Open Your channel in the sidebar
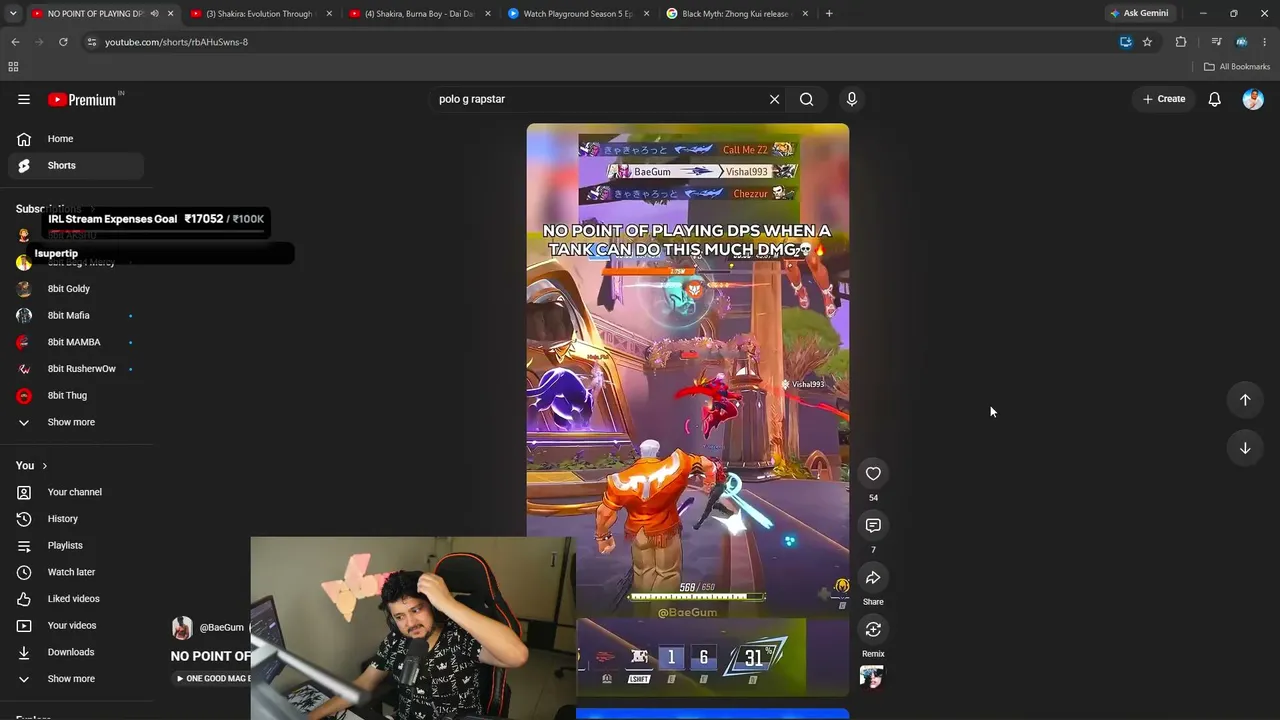Image resolution: width=1280 pixels, height=720 pixels. pyautogui.click(x=76, y=492)
